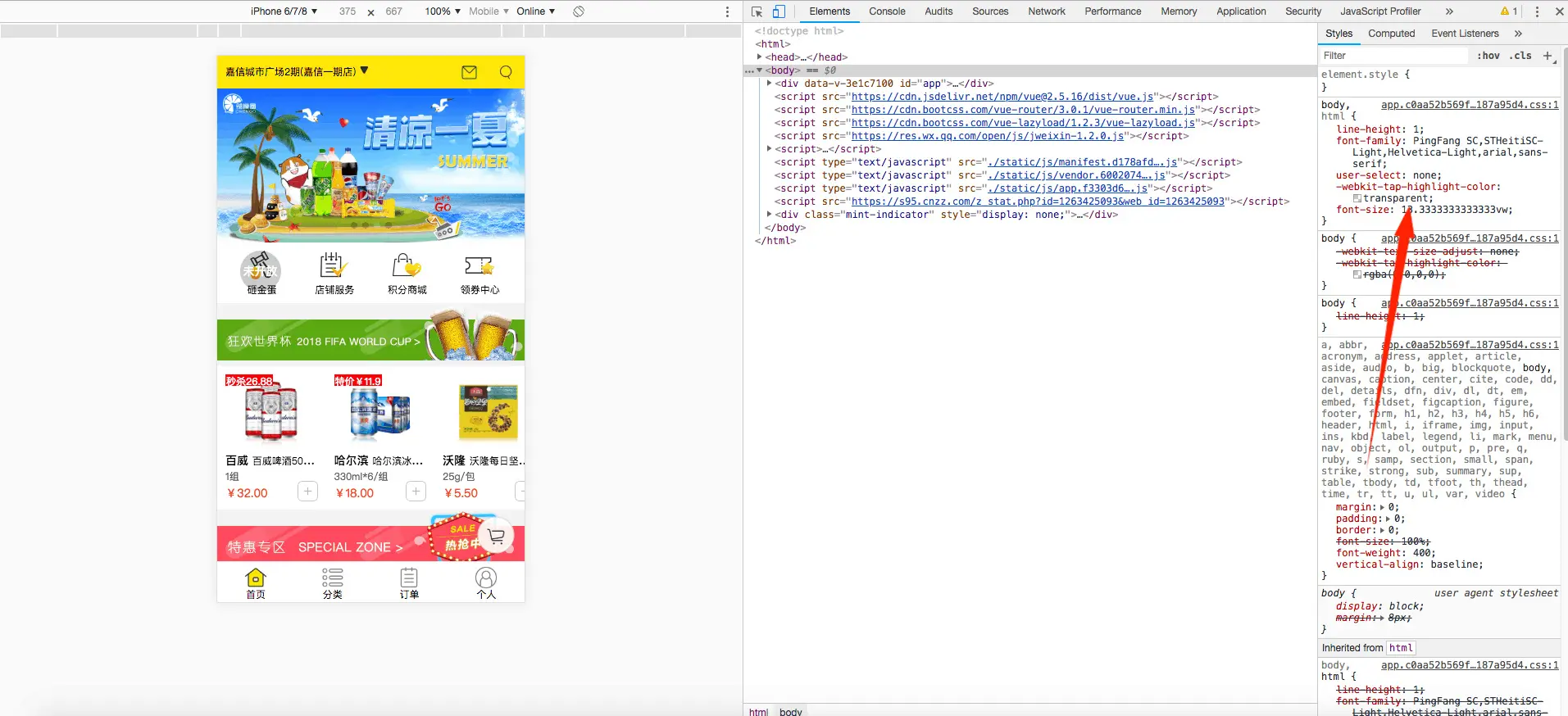Open the JavaScript Profiler tab
The height and width of the screenshot is (716, 1568).
coord(1380,11)
